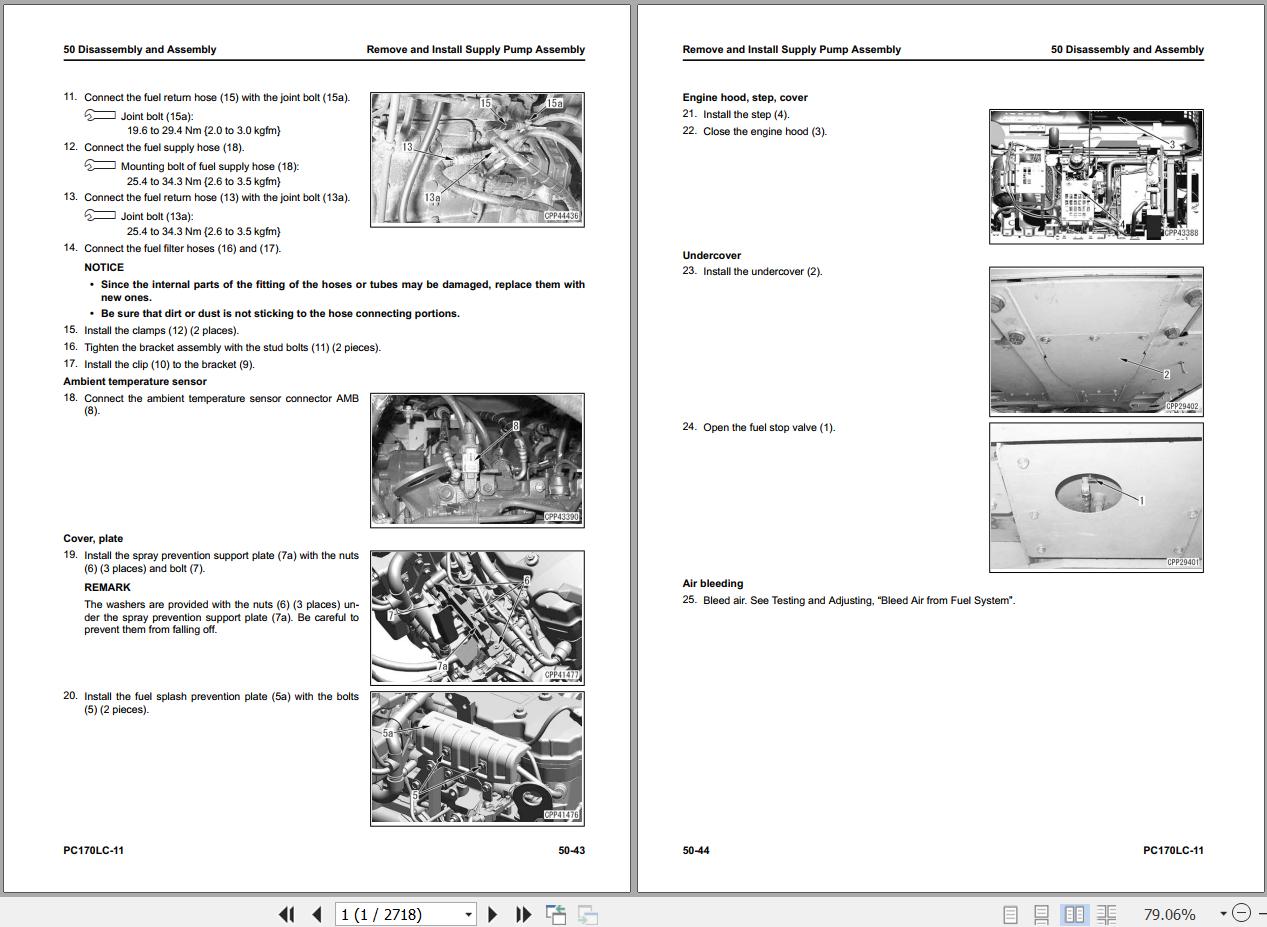This screenshot has height=927, width=1267.
Task: Click the next view navigation icon
Action: point(588,914)
